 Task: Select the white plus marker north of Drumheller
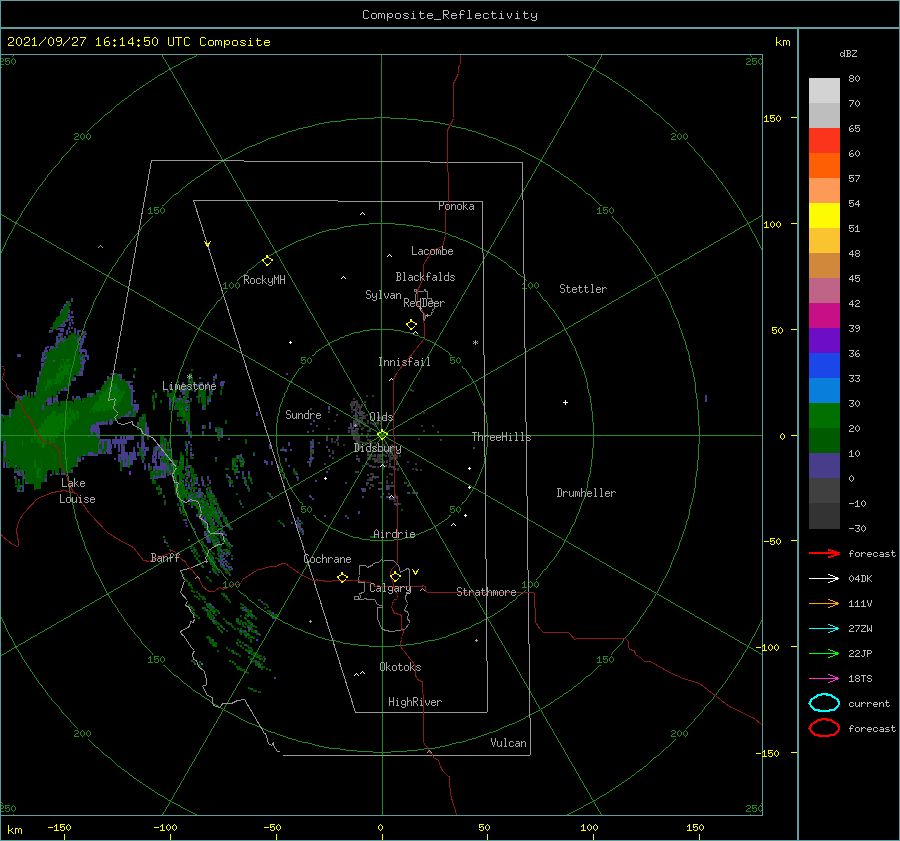[x=565, y=402]
